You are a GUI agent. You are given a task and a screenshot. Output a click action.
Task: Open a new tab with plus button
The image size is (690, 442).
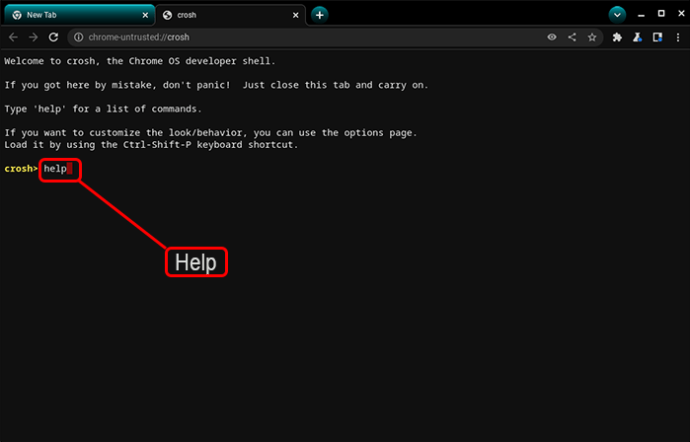319,14
